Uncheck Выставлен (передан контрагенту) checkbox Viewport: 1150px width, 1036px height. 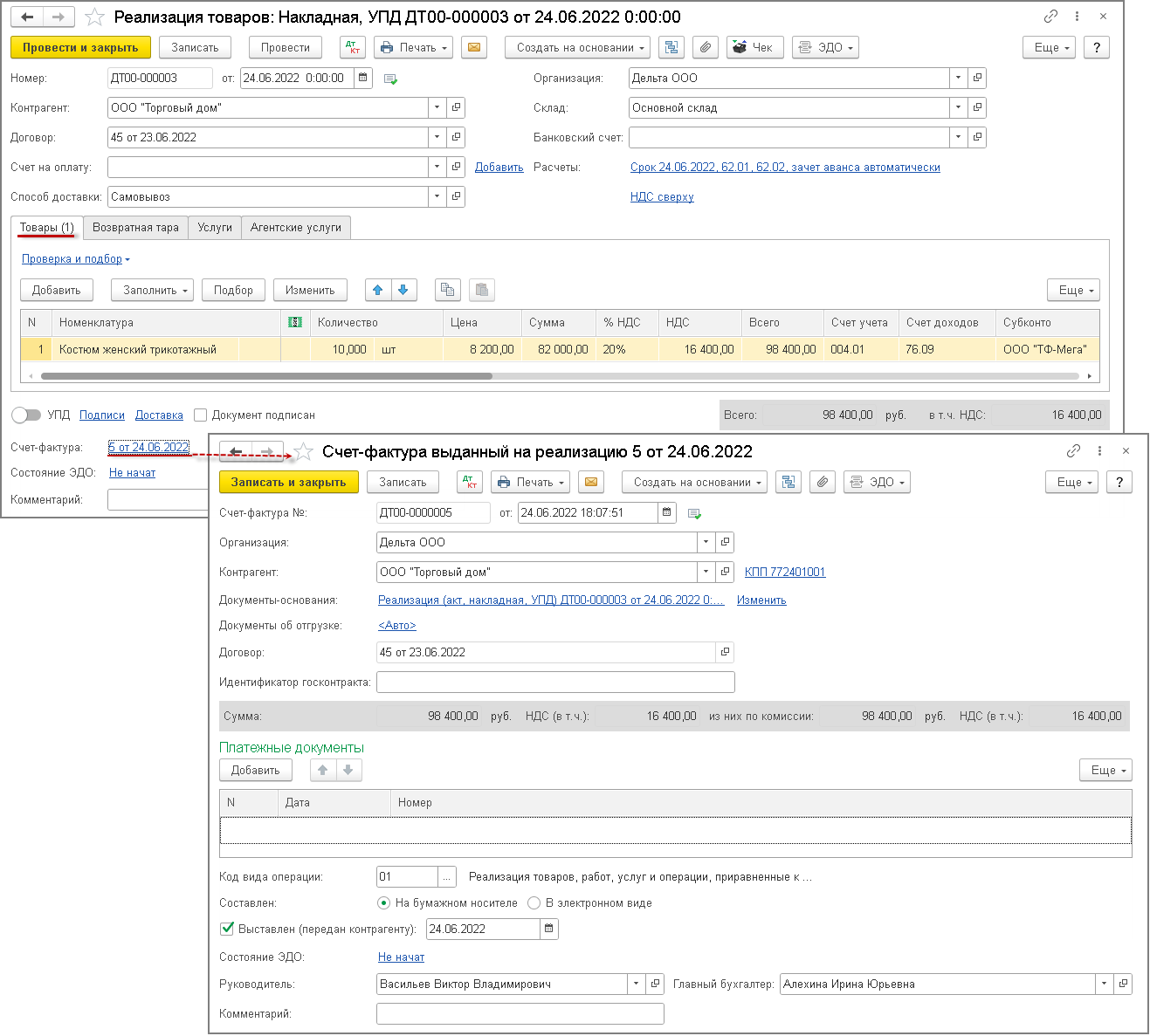point(228,929)
